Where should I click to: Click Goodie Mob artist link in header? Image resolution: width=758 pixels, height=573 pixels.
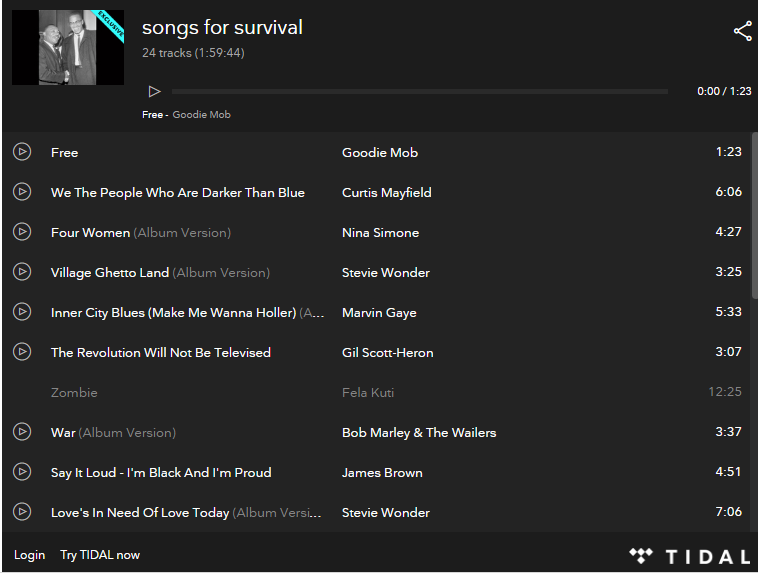point(201,115)
